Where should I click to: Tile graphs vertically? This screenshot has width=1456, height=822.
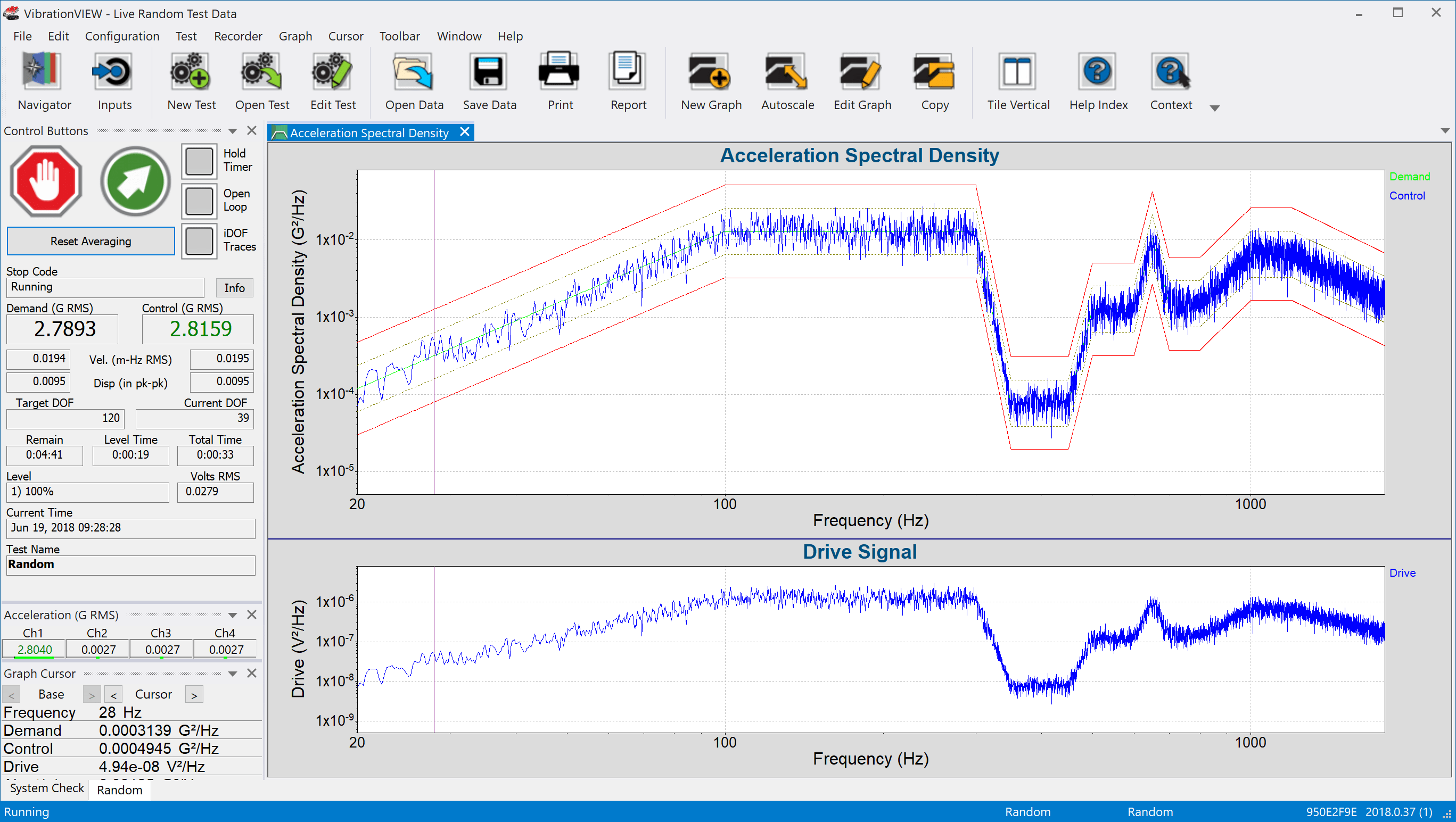[1017, 79]
